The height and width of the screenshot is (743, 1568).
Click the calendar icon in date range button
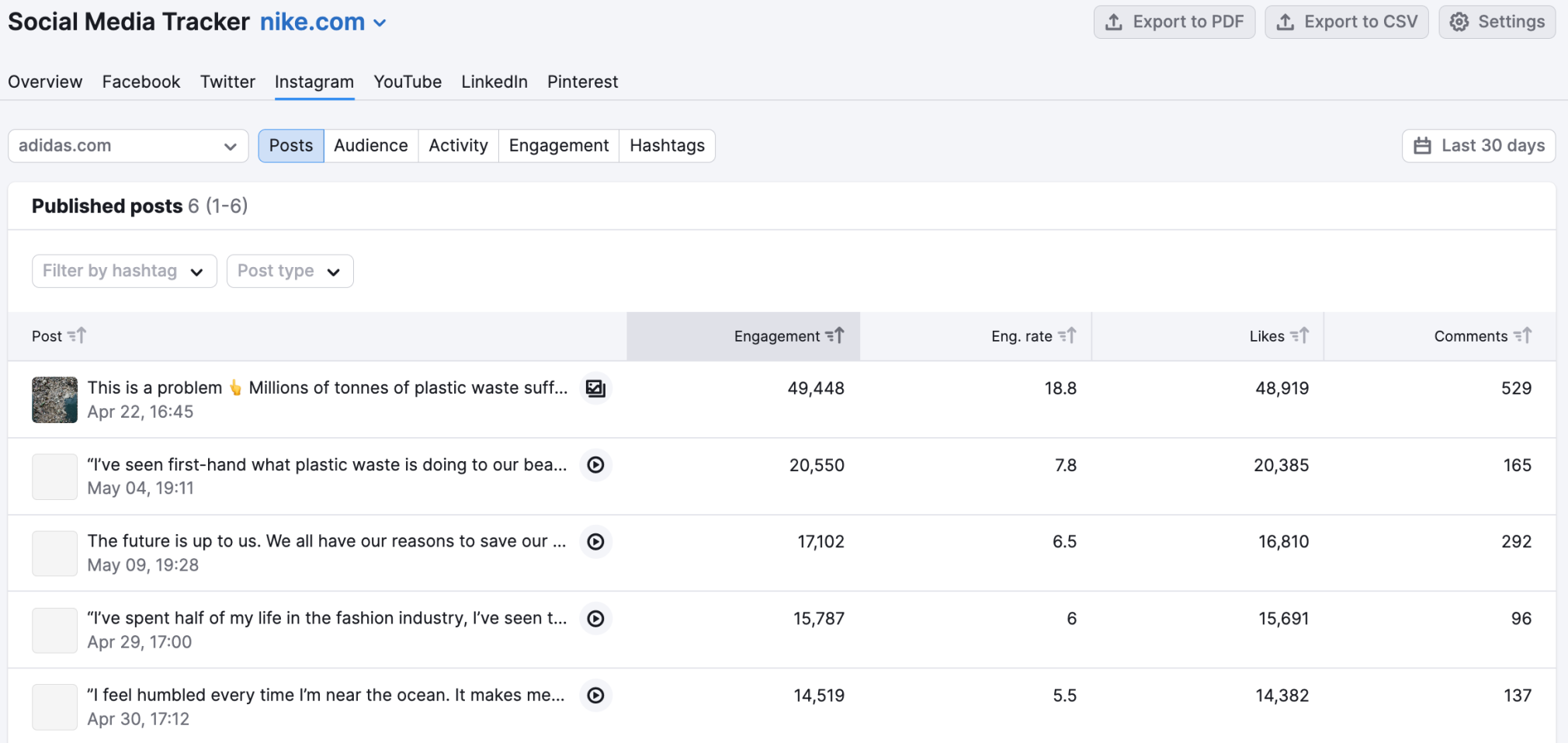tap(1422, 146)
